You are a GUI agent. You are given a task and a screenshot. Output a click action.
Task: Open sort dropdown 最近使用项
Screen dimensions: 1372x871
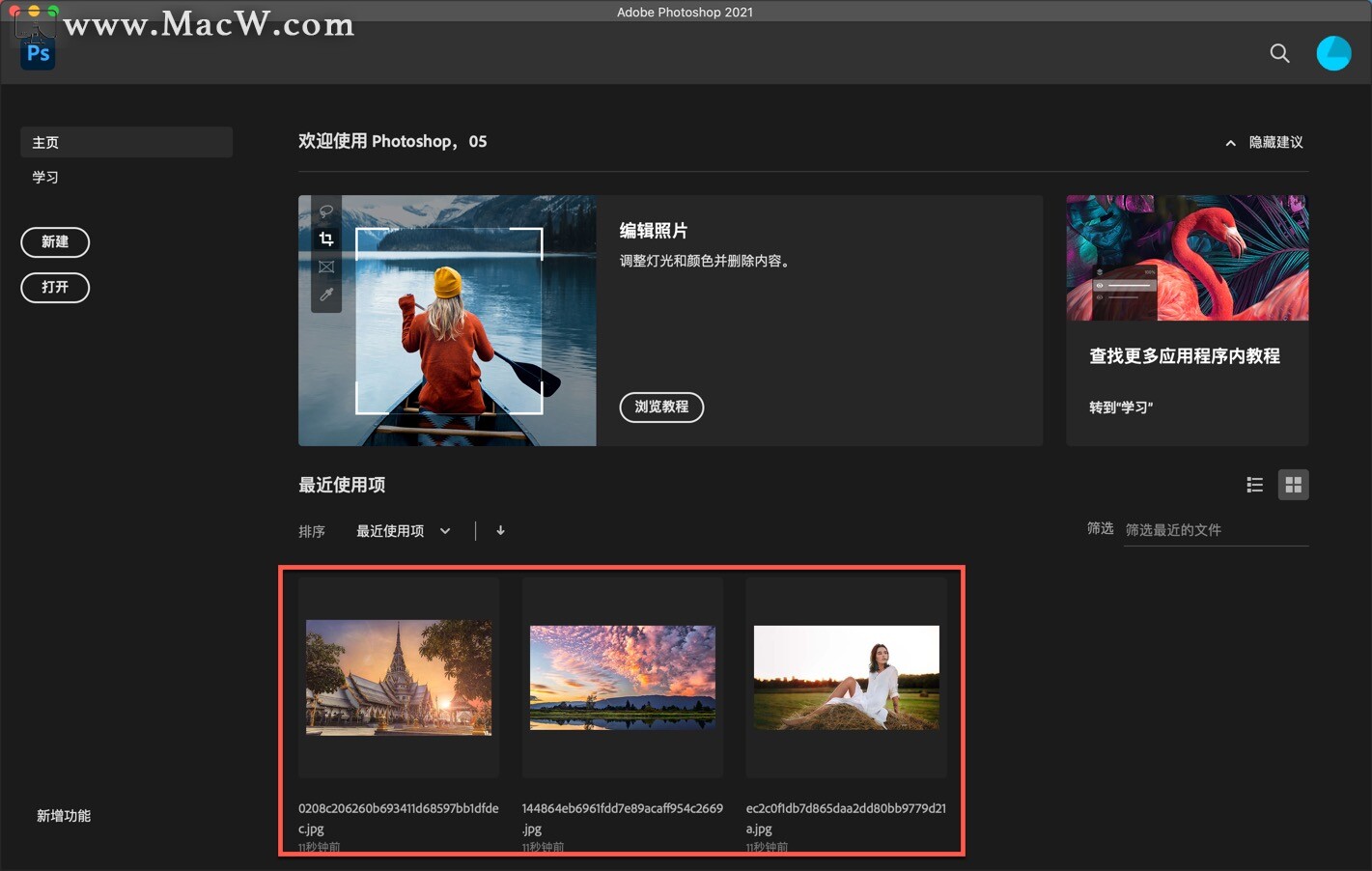[x=404, y=531]
